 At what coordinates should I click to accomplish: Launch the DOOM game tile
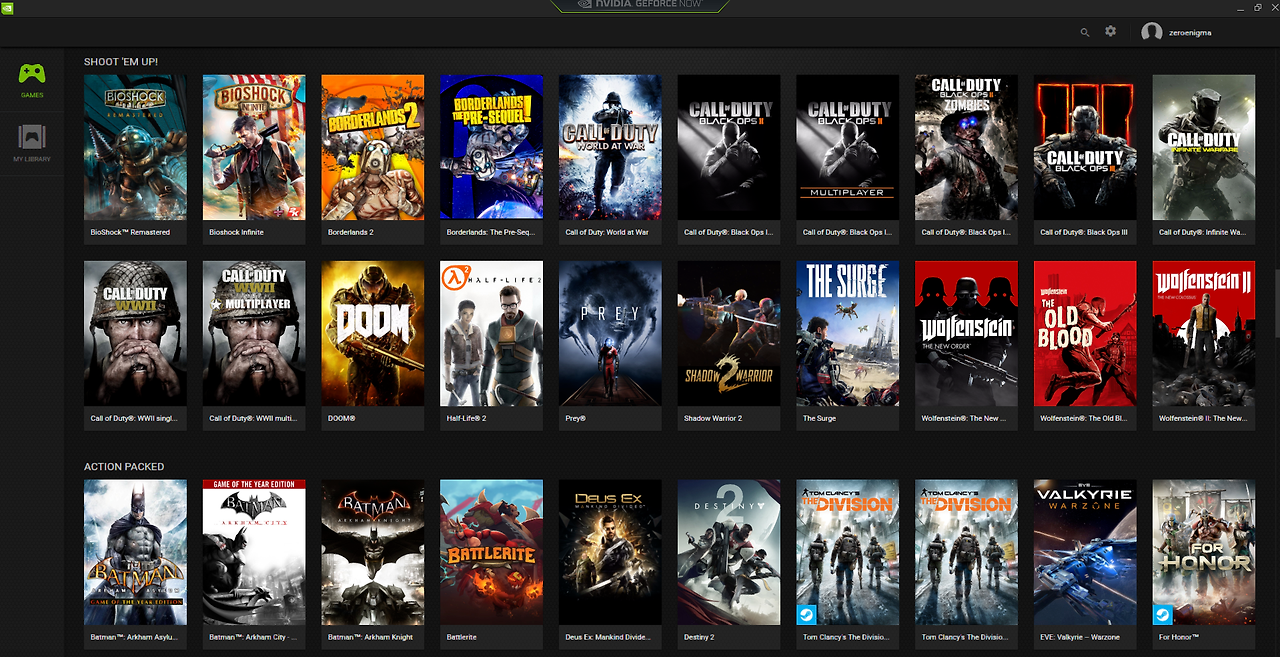coord(372,333)
